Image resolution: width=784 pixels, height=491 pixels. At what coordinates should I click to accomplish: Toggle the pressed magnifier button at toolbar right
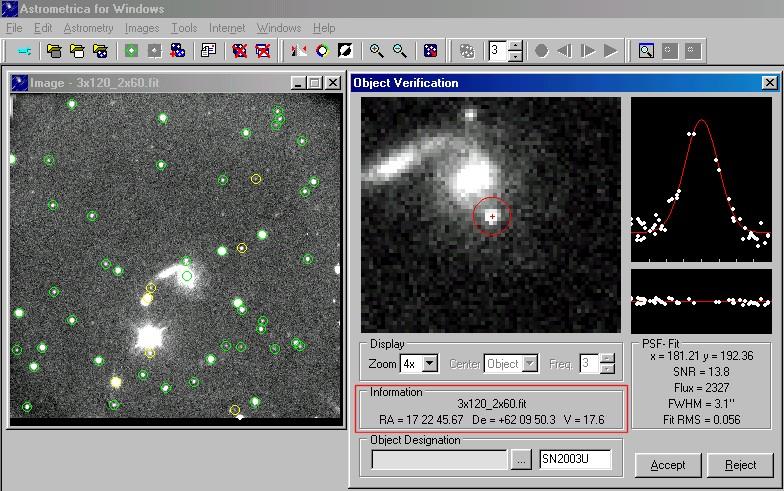click(646, 50)
